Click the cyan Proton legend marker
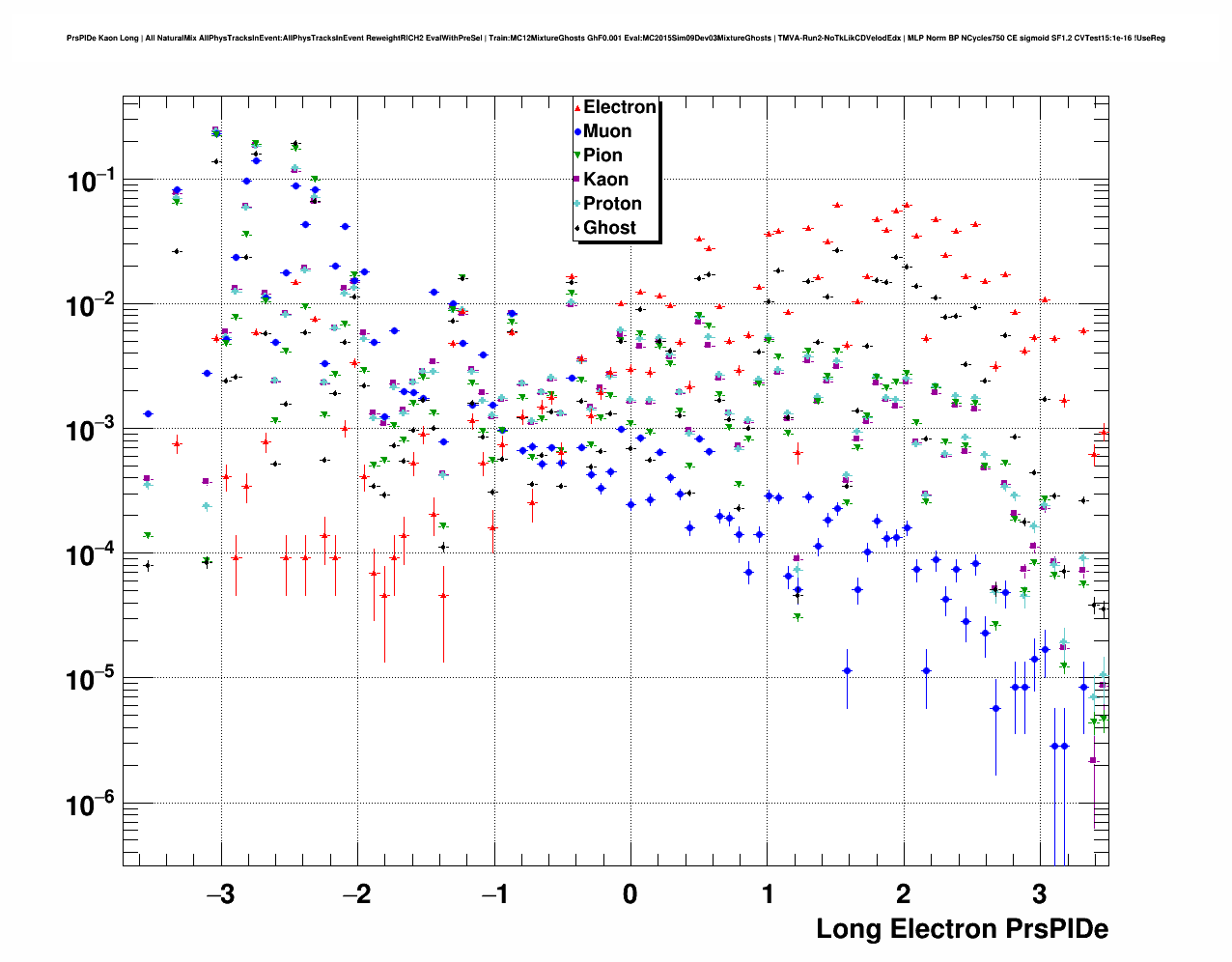1232x962 pixels. click(577, 204)
